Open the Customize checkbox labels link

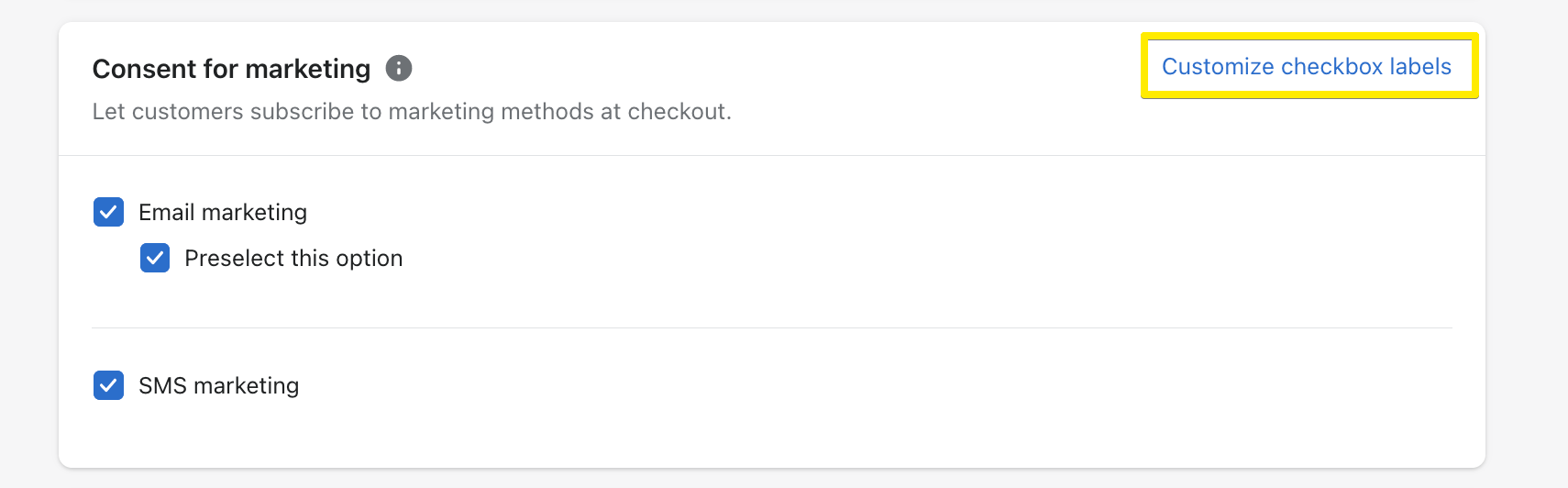pos(1306,66)
